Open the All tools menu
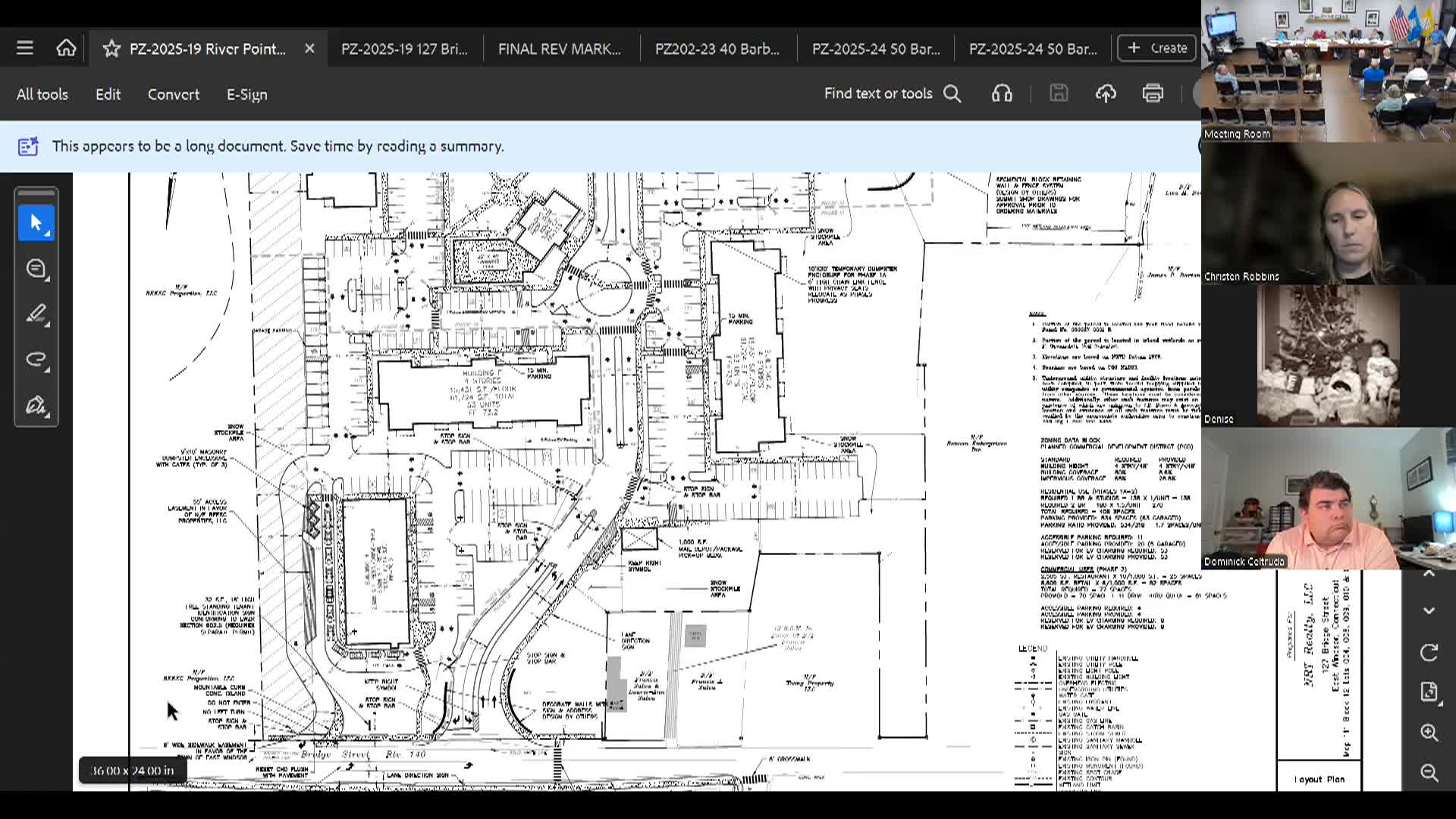Image resolution: width=1456 pixels, height=819 pixels. (42, 94)
